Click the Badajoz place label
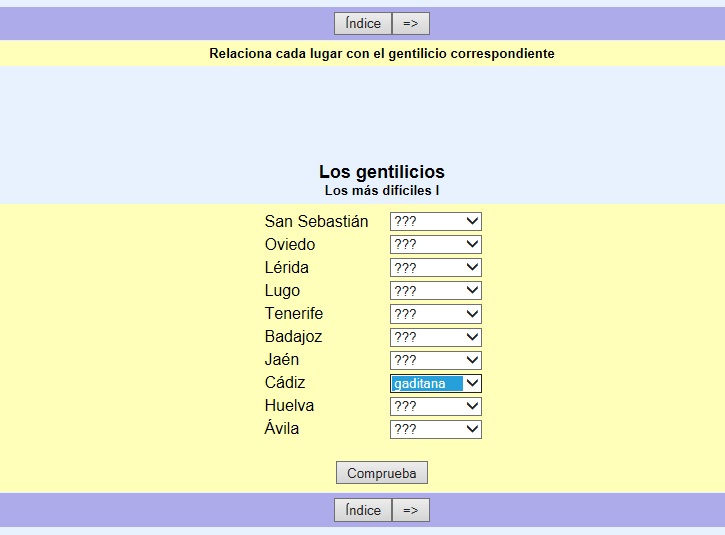725x535 pixels. 293,337
